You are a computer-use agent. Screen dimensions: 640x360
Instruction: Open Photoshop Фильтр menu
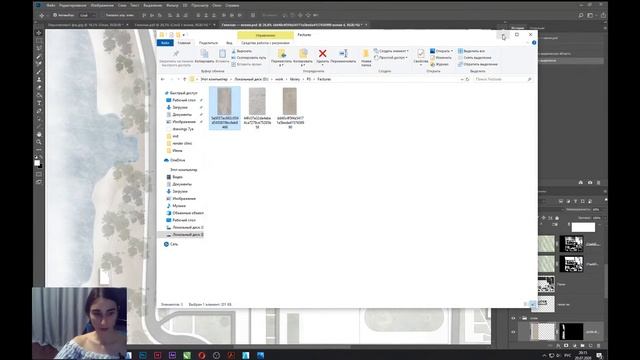coord(172,6)
